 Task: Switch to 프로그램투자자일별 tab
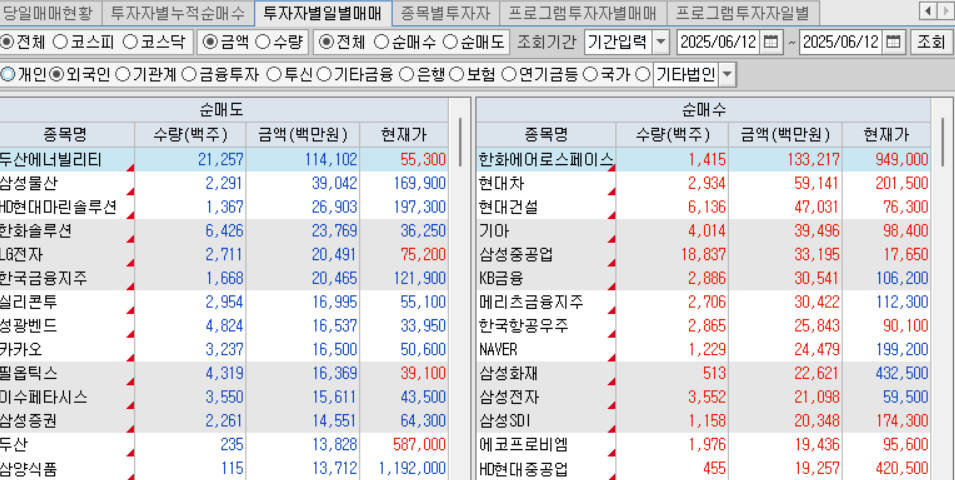pos(743,11)
